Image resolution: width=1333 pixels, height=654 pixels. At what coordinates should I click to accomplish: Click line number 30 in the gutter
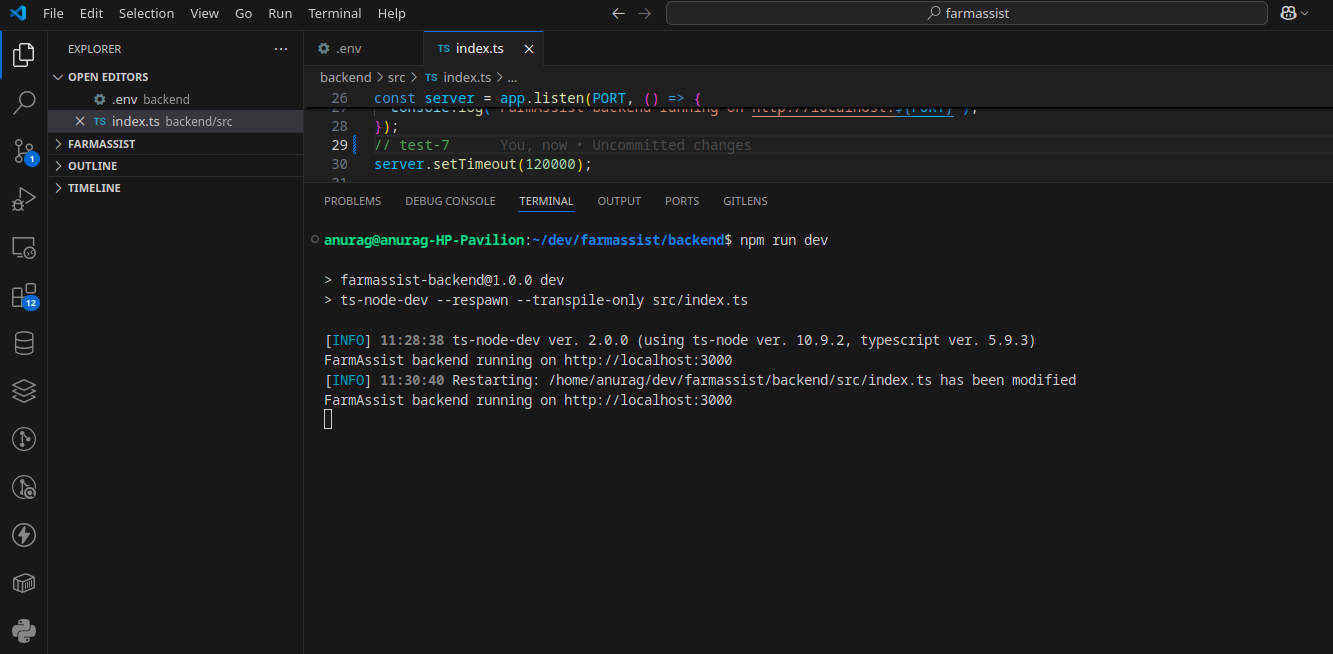[x=339, y=164]
